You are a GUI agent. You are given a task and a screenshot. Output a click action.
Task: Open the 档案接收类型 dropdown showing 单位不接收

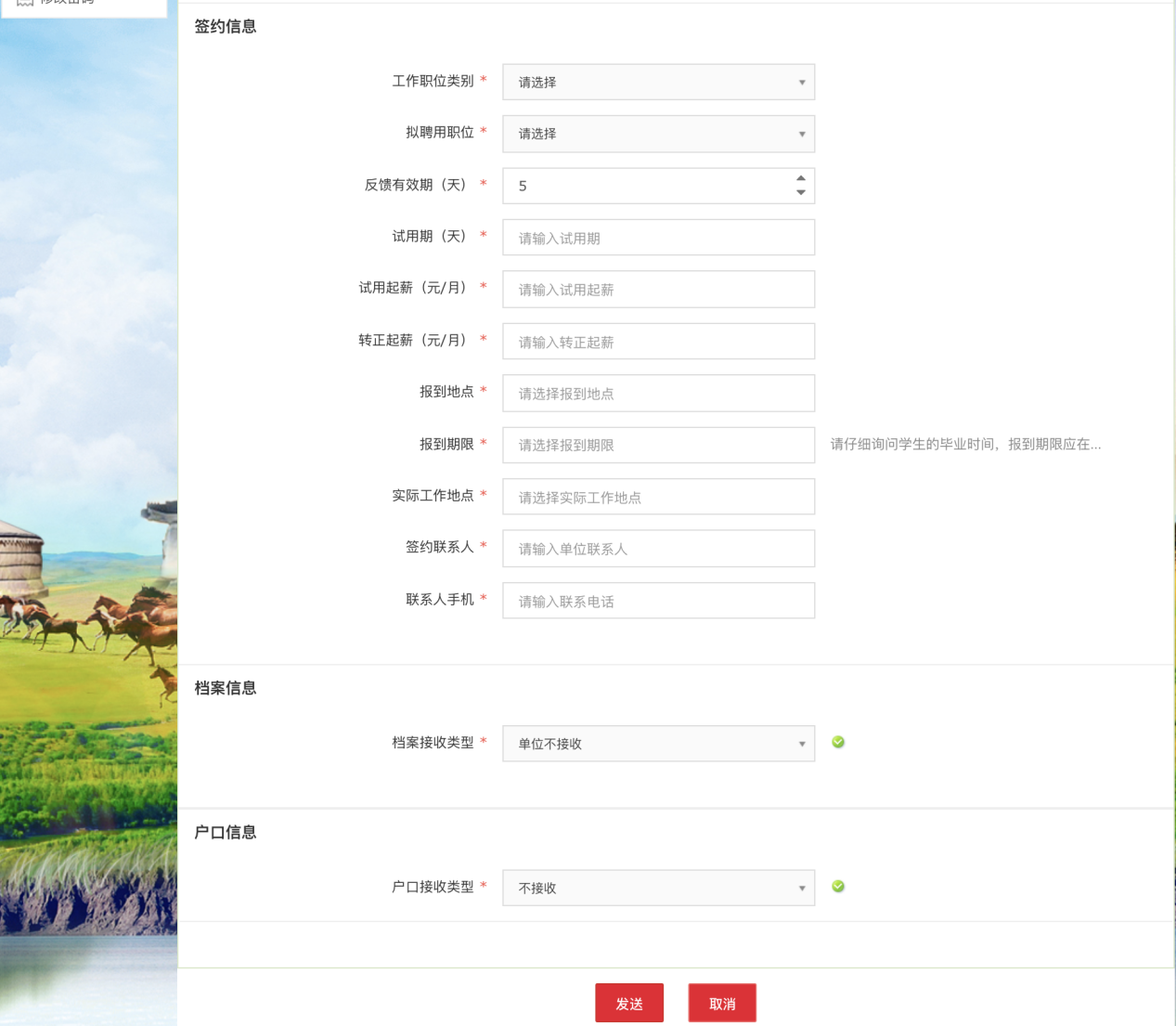(658, 743)
